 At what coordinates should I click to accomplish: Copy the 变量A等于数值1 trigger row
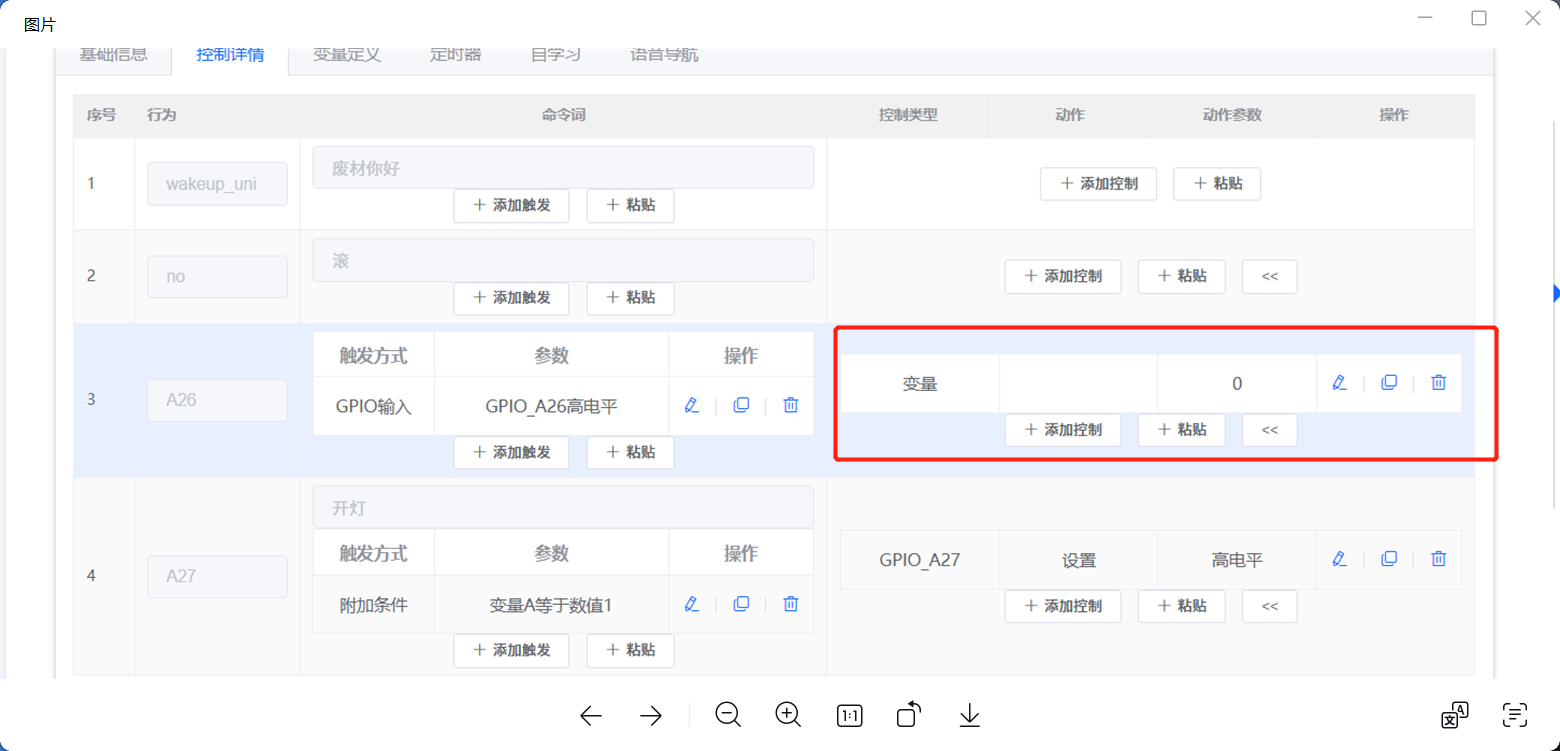(x=741, y=604)
